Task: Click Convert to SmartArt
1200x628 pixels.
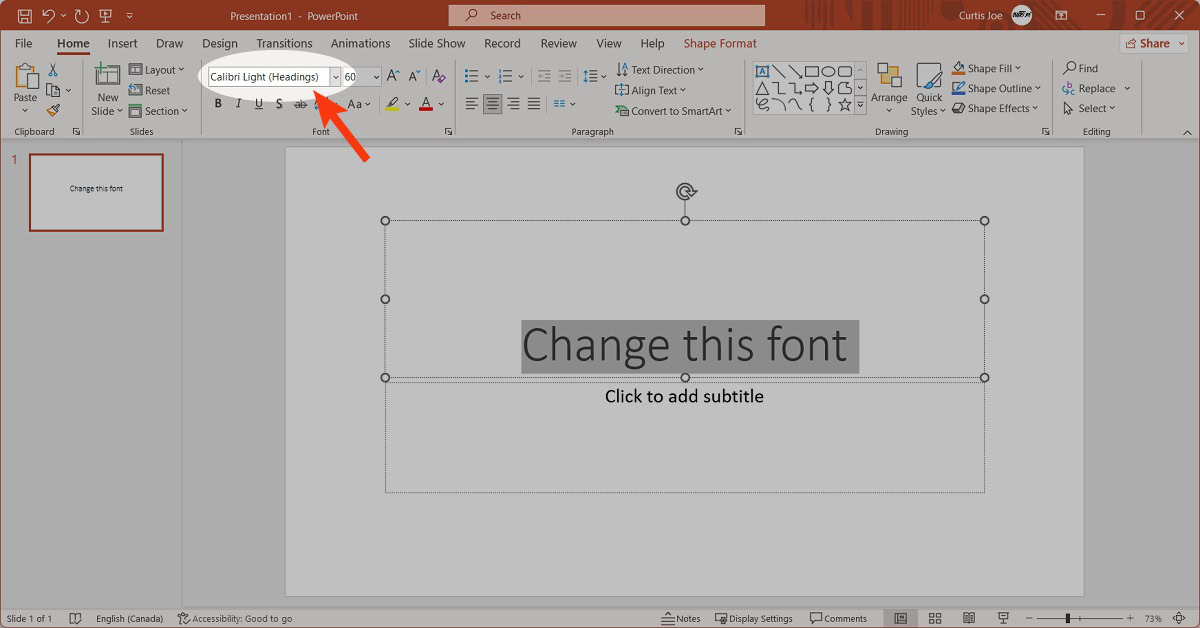Action: 673,111
